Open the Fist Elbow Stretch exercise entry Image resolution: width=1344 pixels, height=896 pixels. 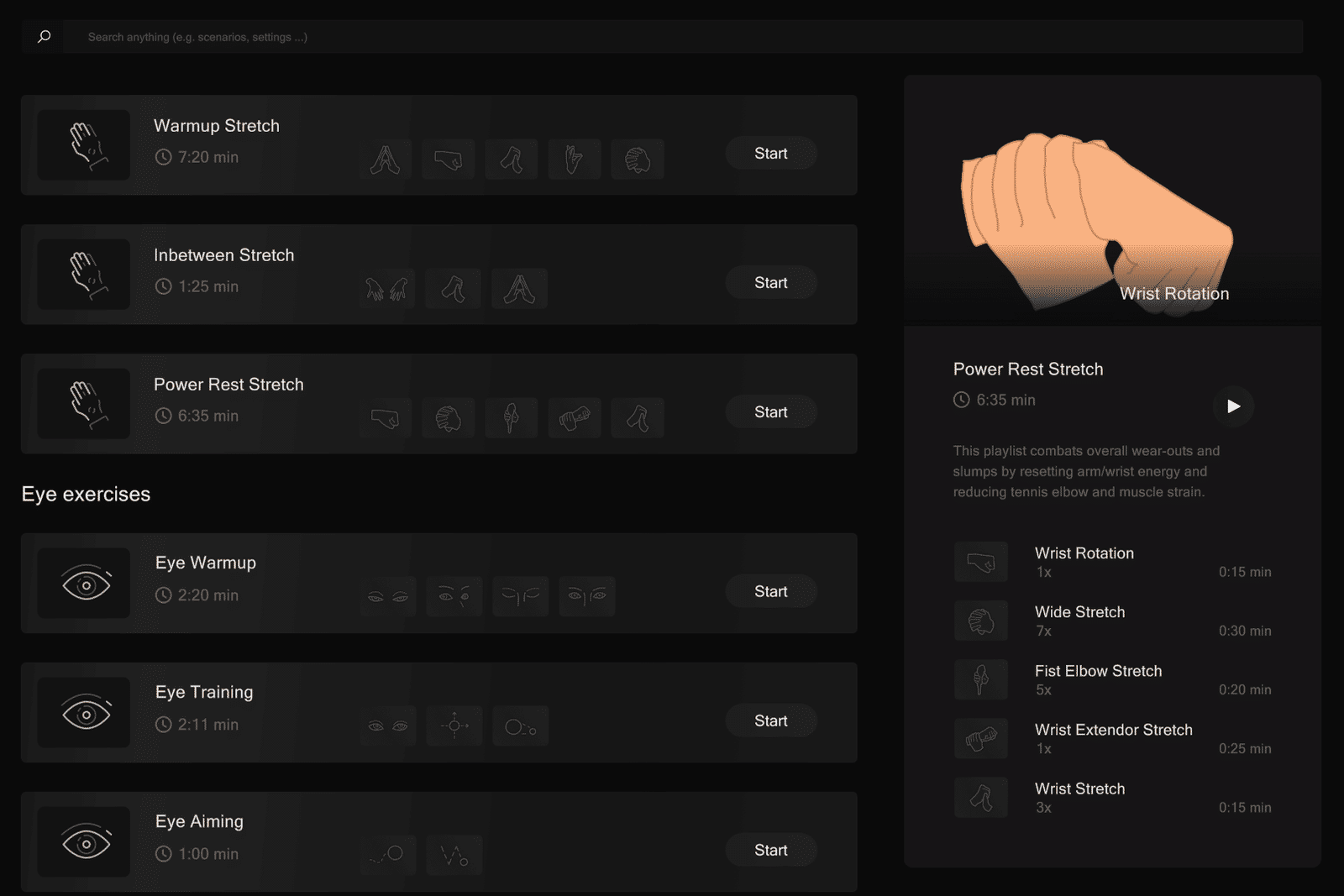coord(1113,680)
